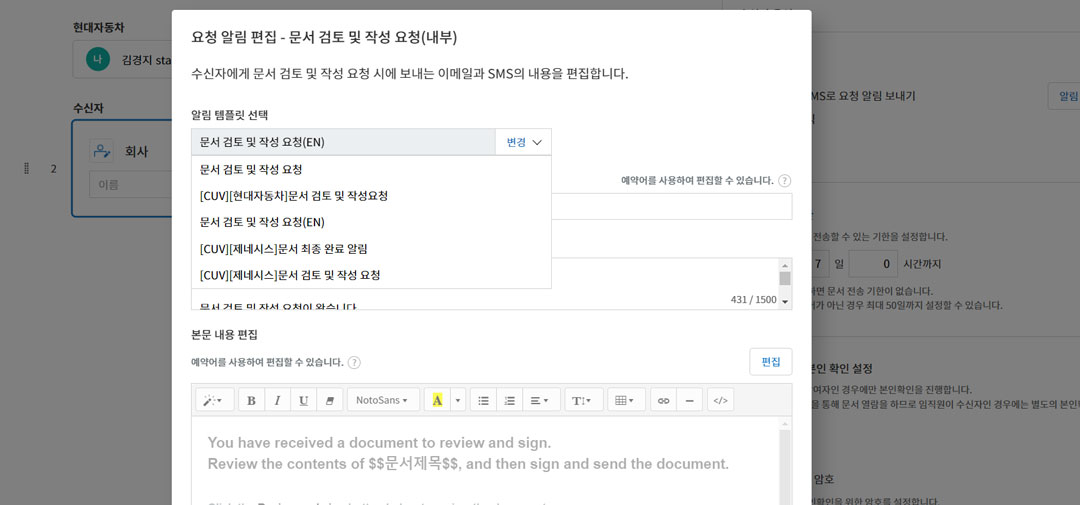Click the selected template field 문서 검토 및 작성 요청(EN)
Viewport: 1080px width, 505px height.
(343, 142)
